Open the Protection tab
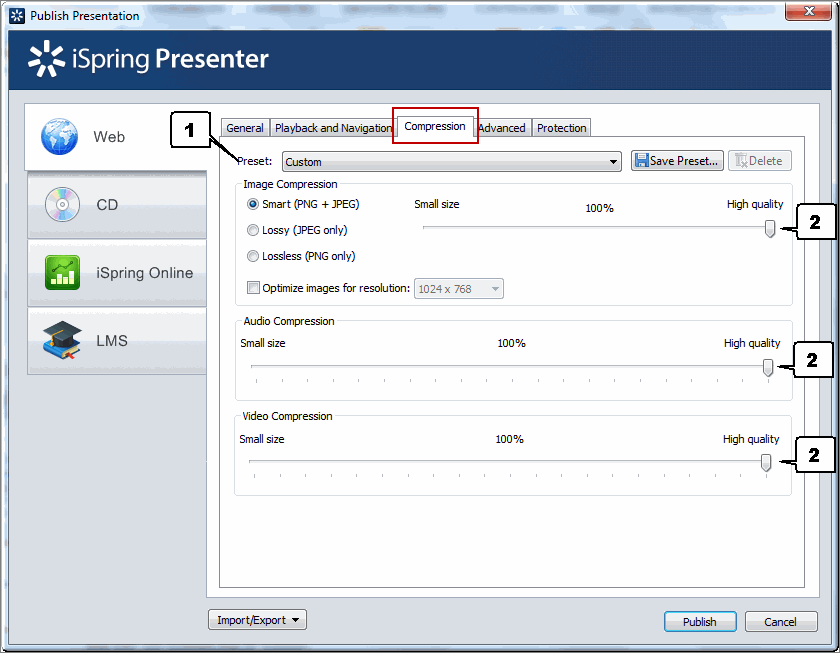Screen dimensions: 840x653 coord(561,128)
